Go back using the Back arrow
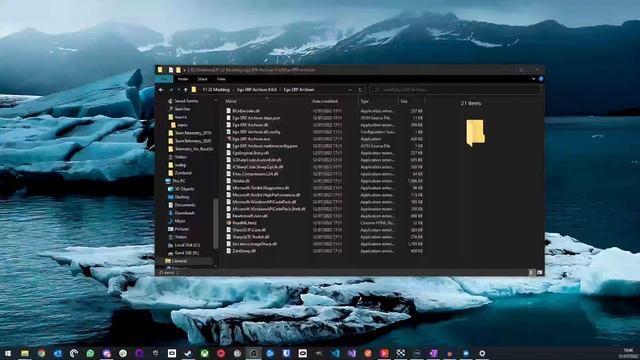The image size is (640, 360). [x=161, y=90]
